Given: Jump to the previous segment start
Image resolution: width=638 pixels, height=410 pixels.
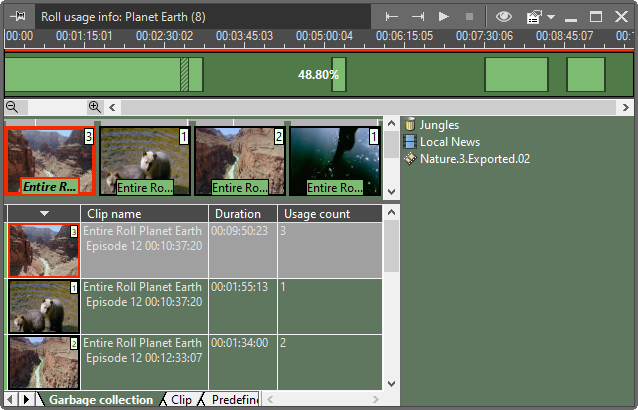Looking at the screenshot, I should coord(392,16).
